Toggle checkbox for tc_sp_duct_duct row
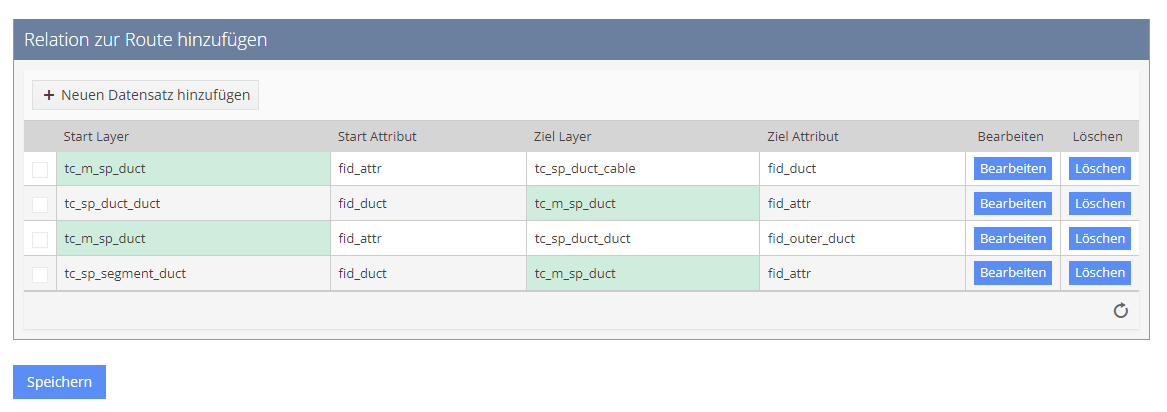 tap(40, 205)
